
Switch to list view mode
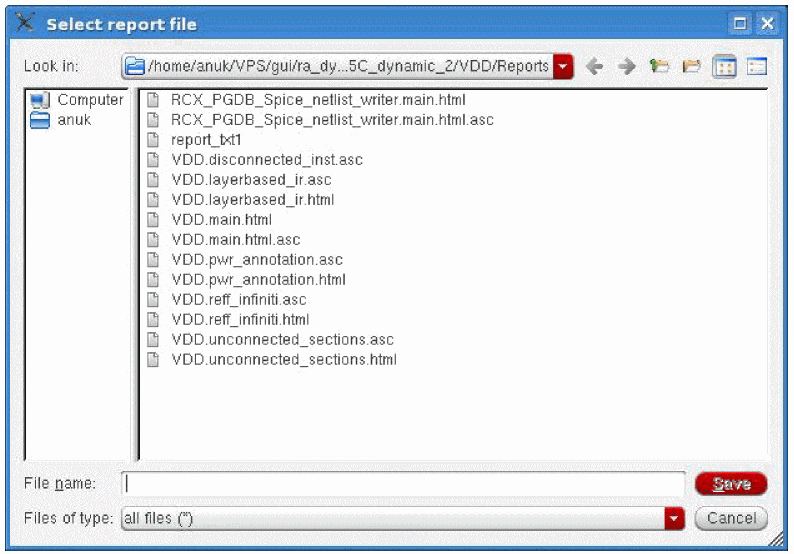[x=724, y=66]
